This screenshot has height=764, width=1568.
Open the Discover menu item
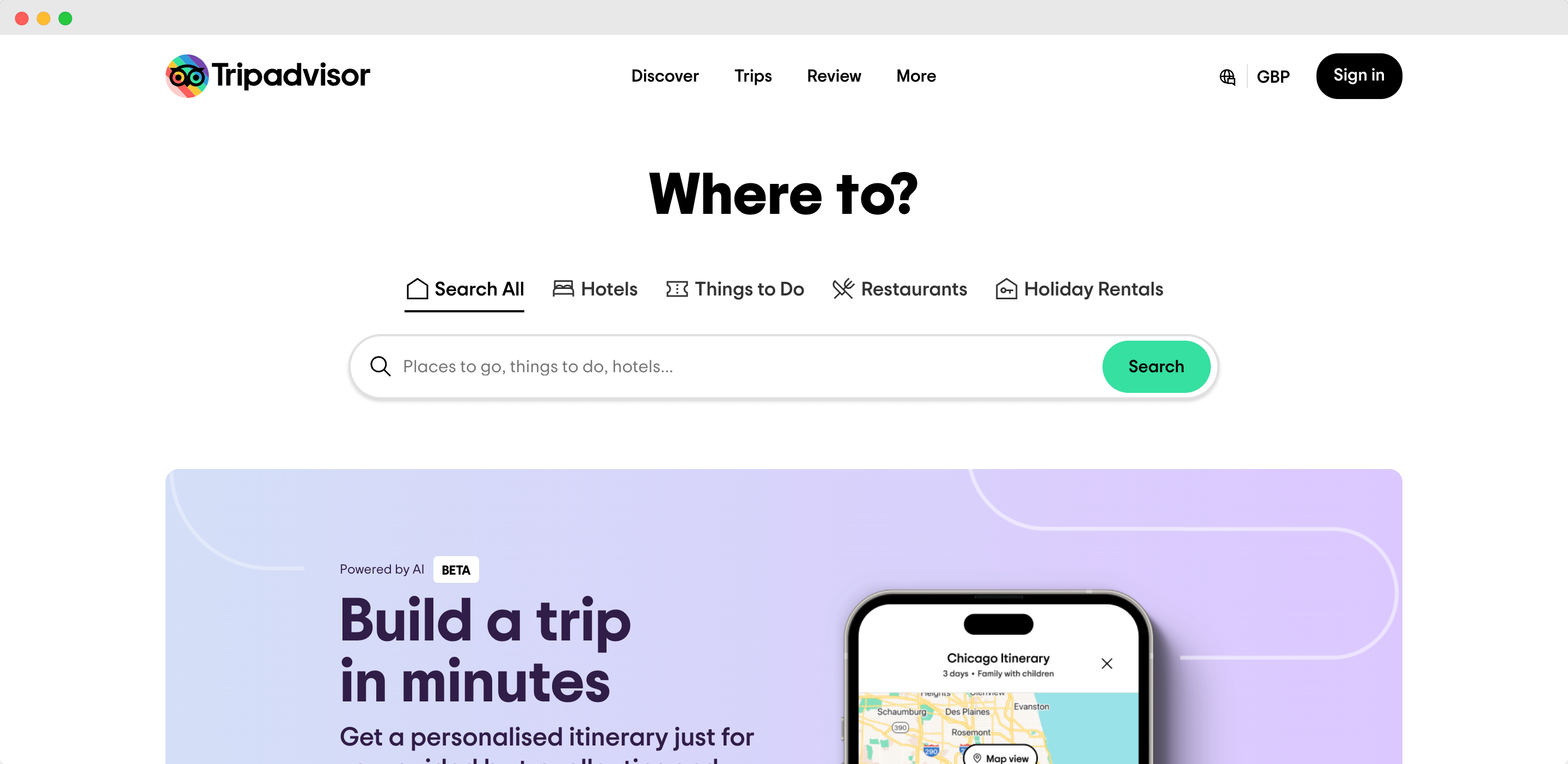coord(665,76)
